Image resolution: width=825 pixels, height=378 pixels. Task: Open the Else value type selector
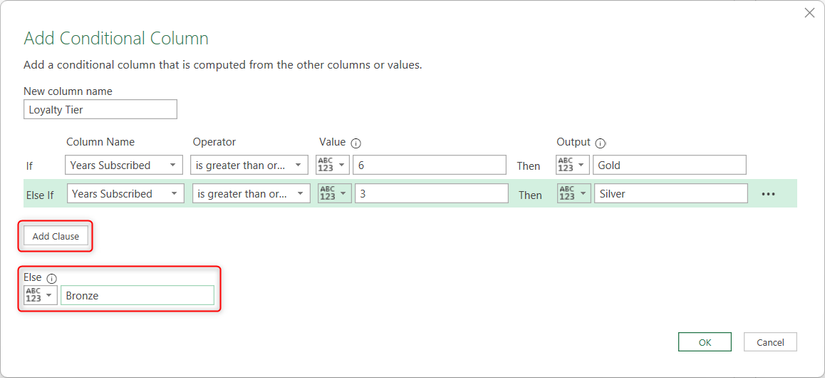pos(40,295)
